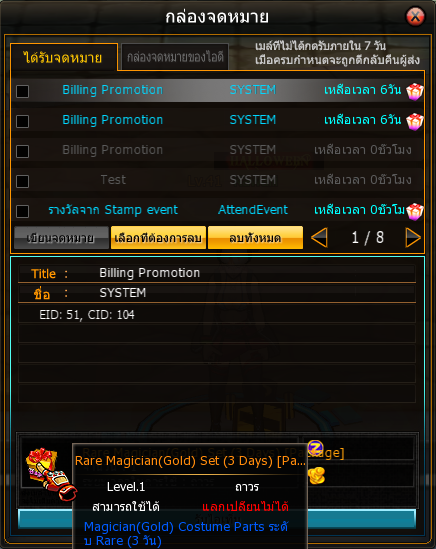The image size is (436, 549).
Task: Switch to ได้รับจดหมาย tab
Action: pyautogui.click(x=63, y=57)
